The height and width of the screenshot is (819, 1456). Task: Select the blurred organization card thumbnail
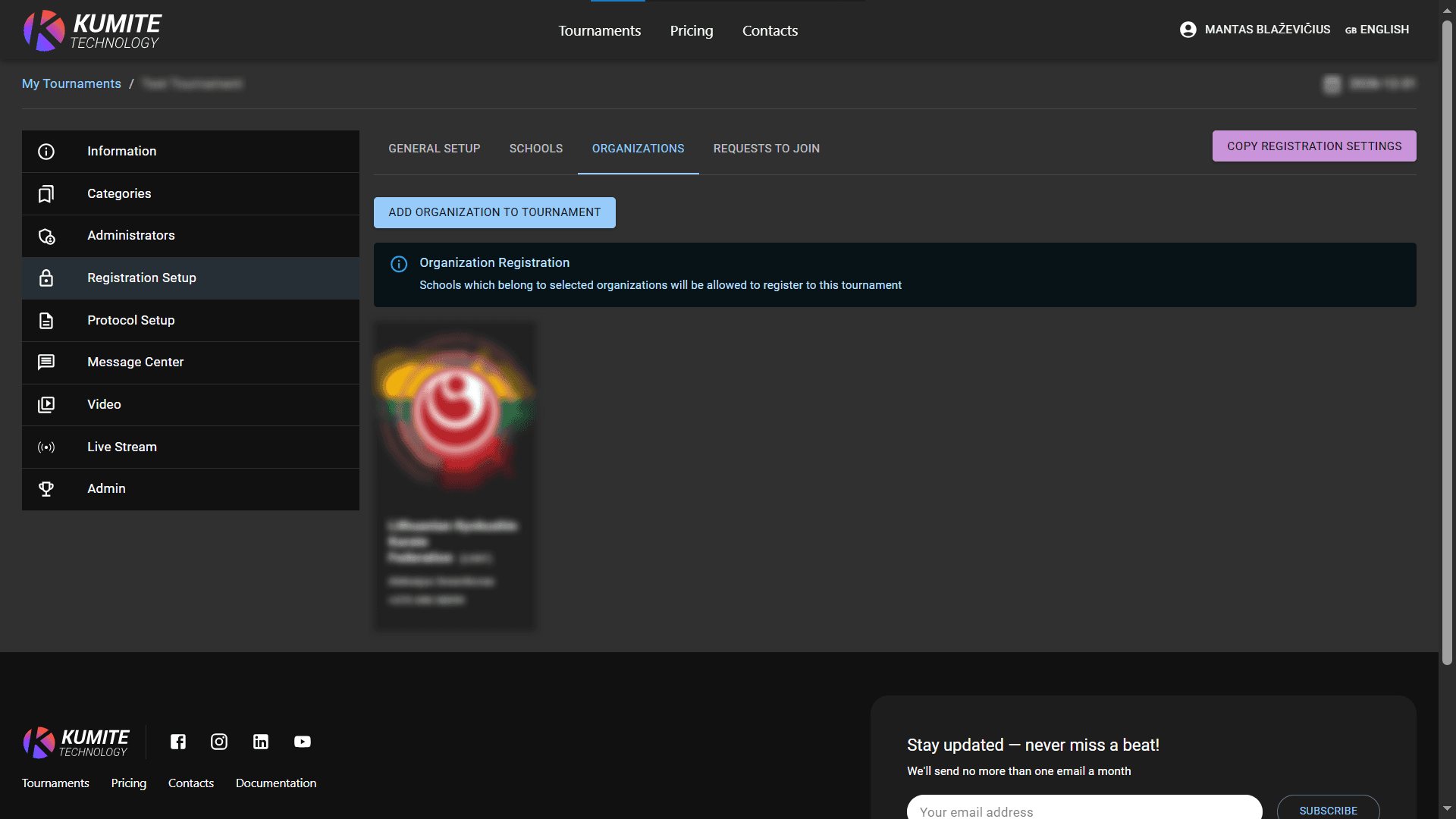[455, 413]
